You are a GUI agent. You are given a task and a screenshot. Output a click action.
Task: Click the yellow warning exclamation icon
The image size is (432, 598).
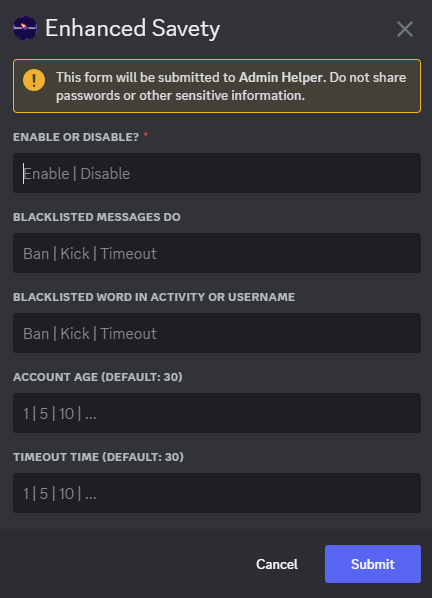(34, 80)
